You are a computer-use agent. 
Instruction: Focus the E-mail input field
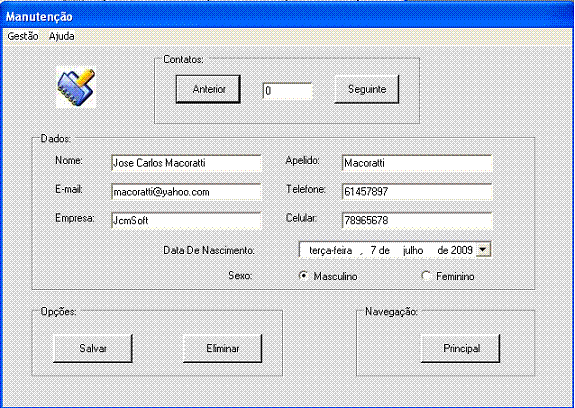point(186,191)
